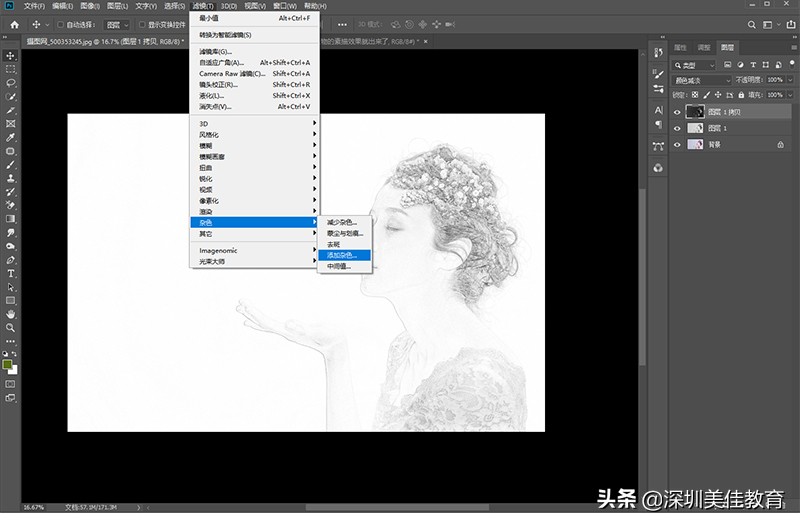Choose 转换为智能滤镜(S) menu entry
This screenshot has height=525, width=800.
point(254,35)
